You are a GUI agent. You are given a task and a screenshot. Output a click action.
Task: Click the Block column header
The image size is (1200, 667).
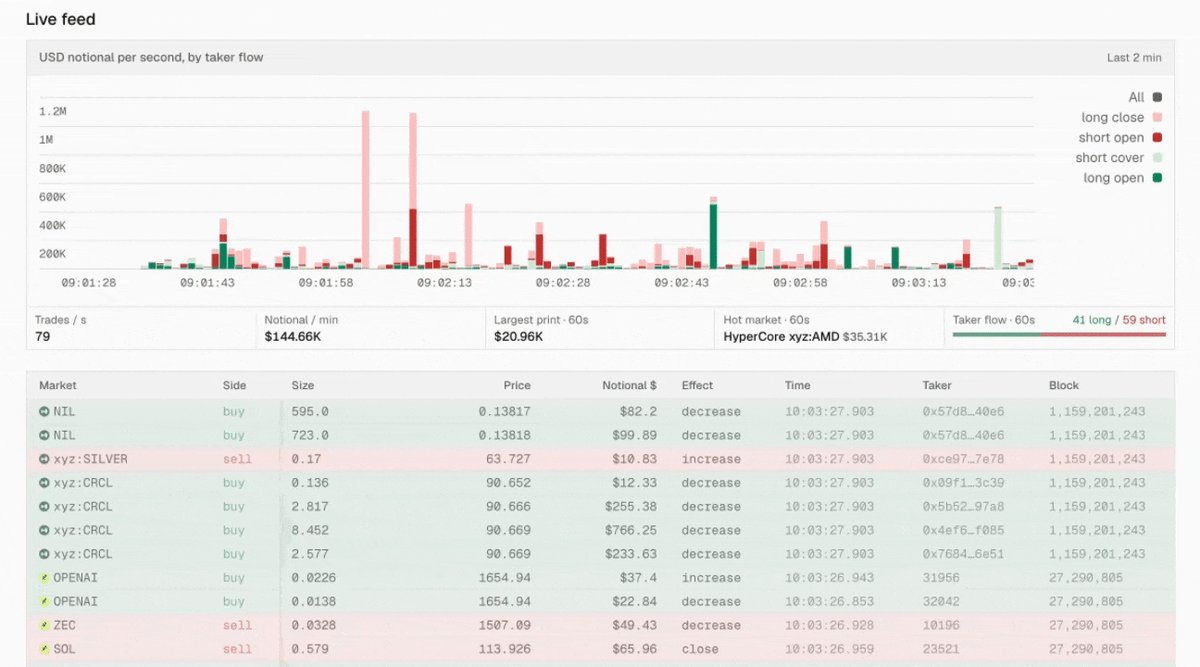pyautogui.click(x=1064, y=385)
